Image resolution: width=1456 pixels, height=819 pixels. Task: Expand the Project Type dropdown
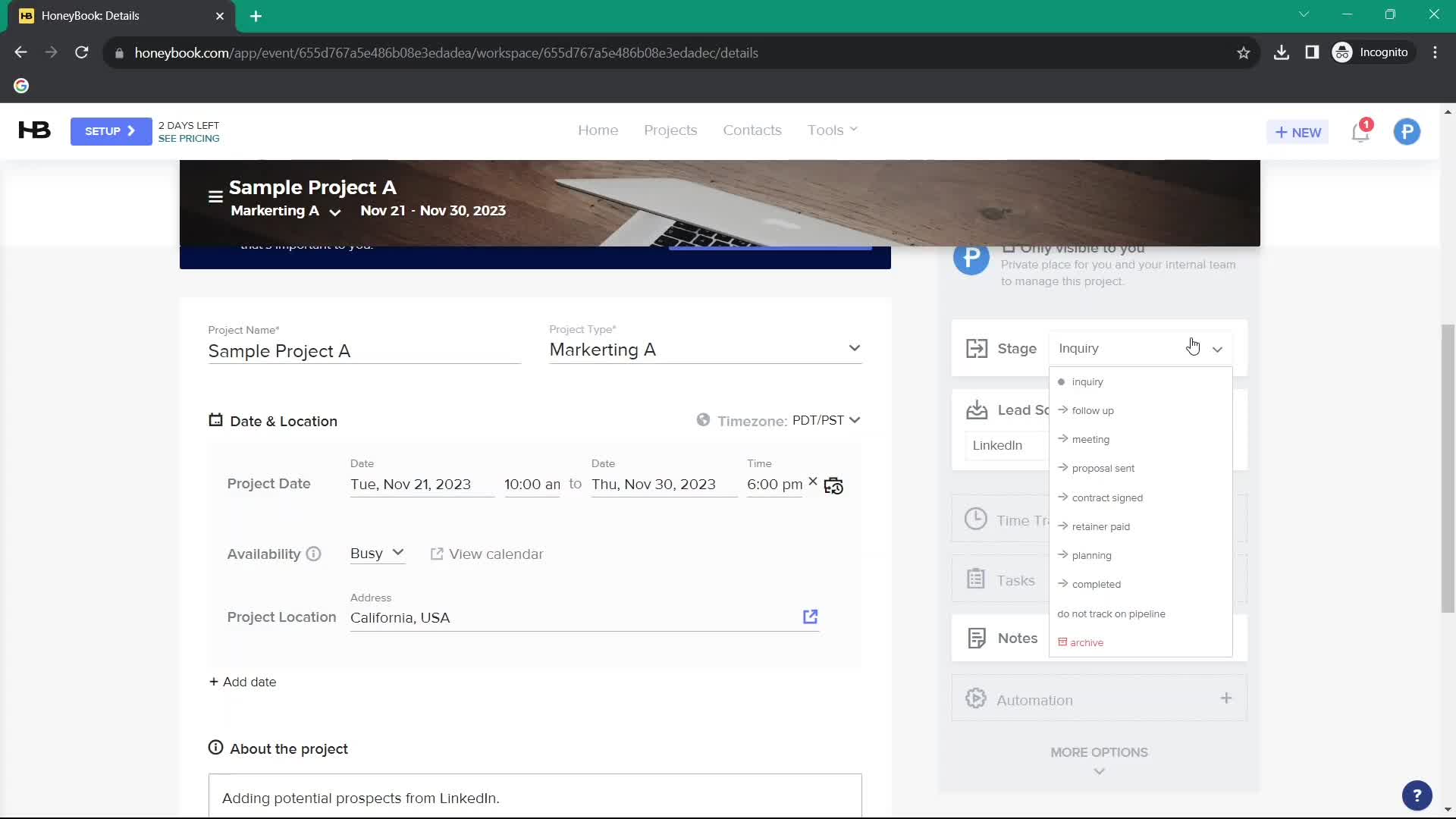[x=855, y=348]
